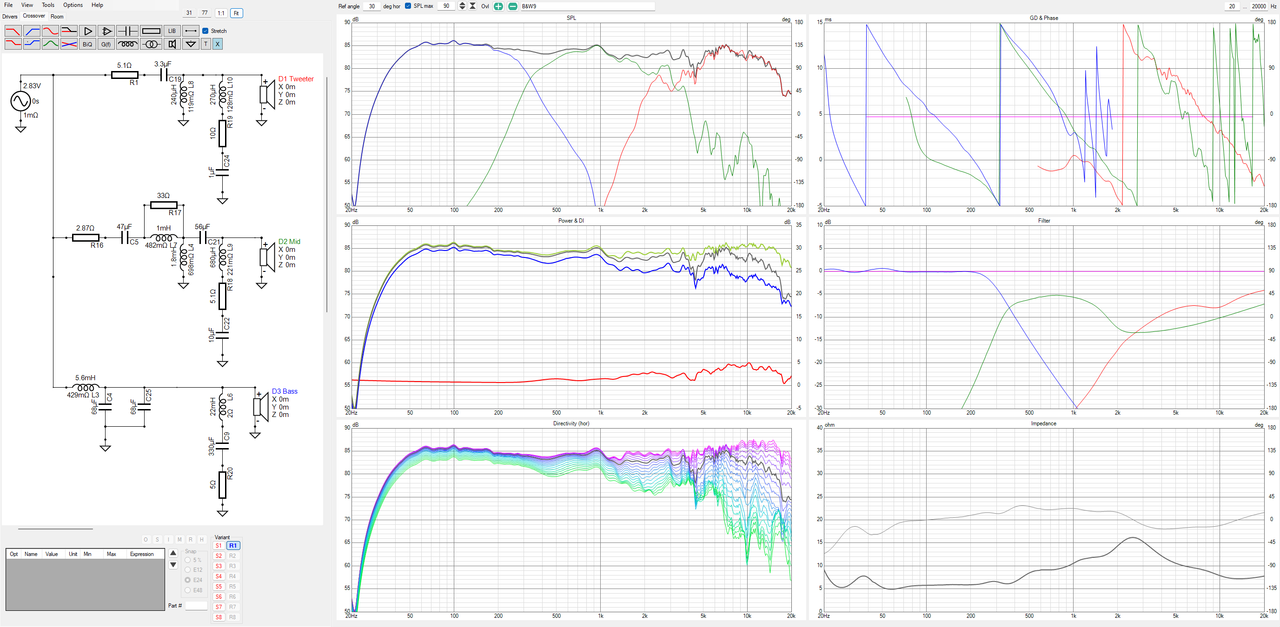1280x627 pixels.
Task: Select the red low-pass filter block icon in the top toolbar row
Action: 12,31
